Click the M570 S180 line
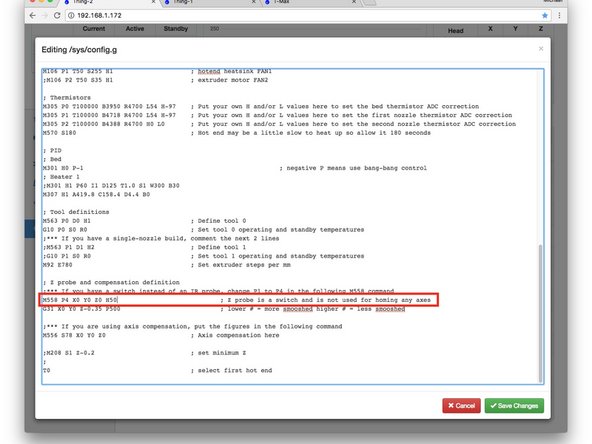592x444 pixels. coord(237,133)
